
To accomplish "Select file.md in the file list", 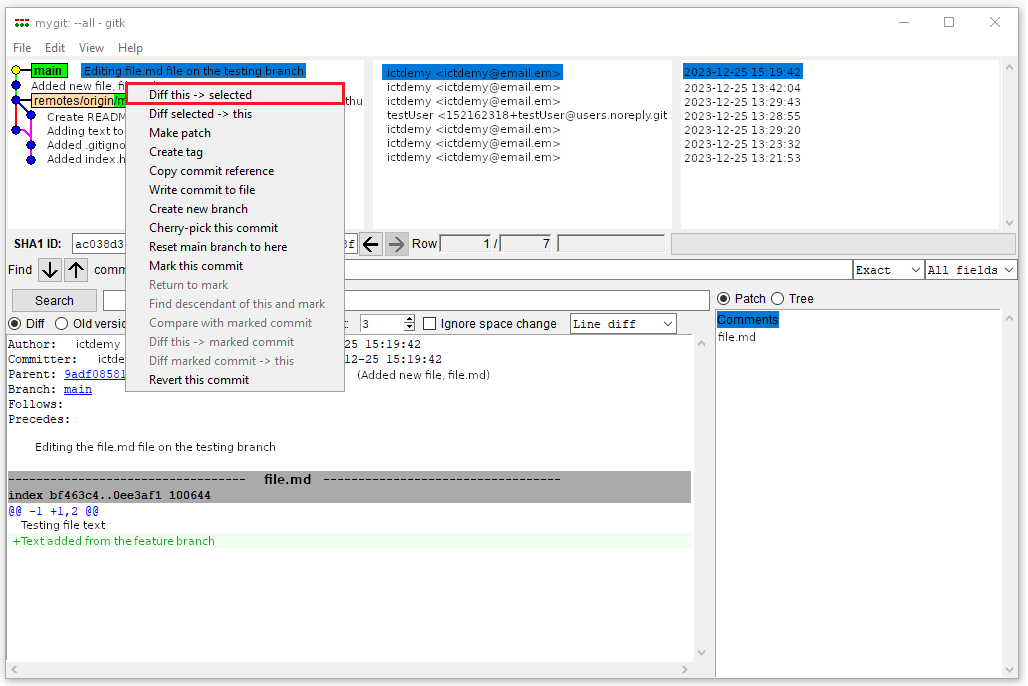I will pyautogui.click(x=737, y=337).
